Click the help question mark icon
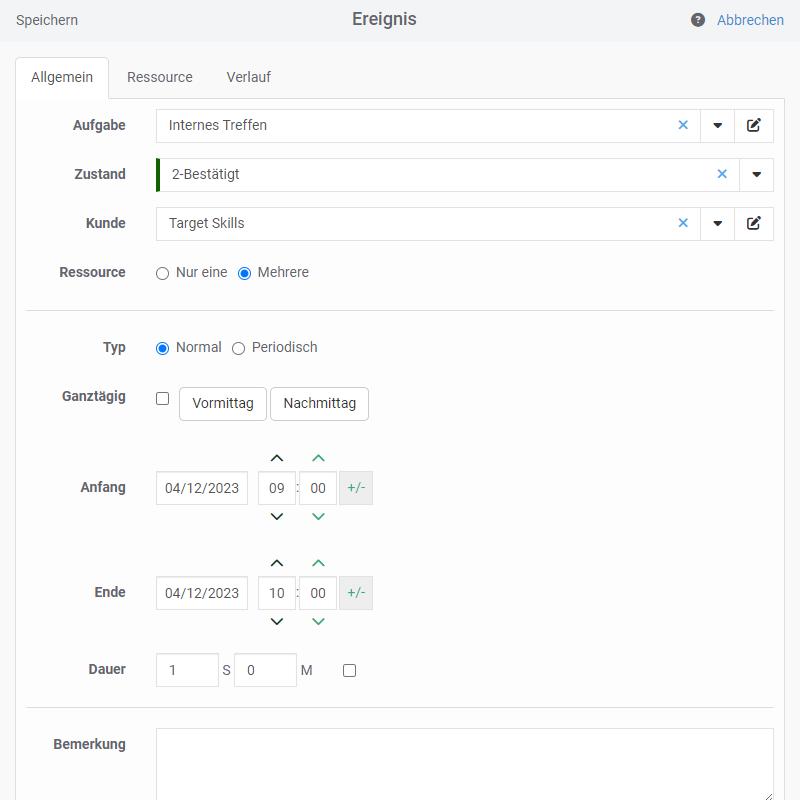The height and width of the screenshot is (800, 800). [698, 20]
